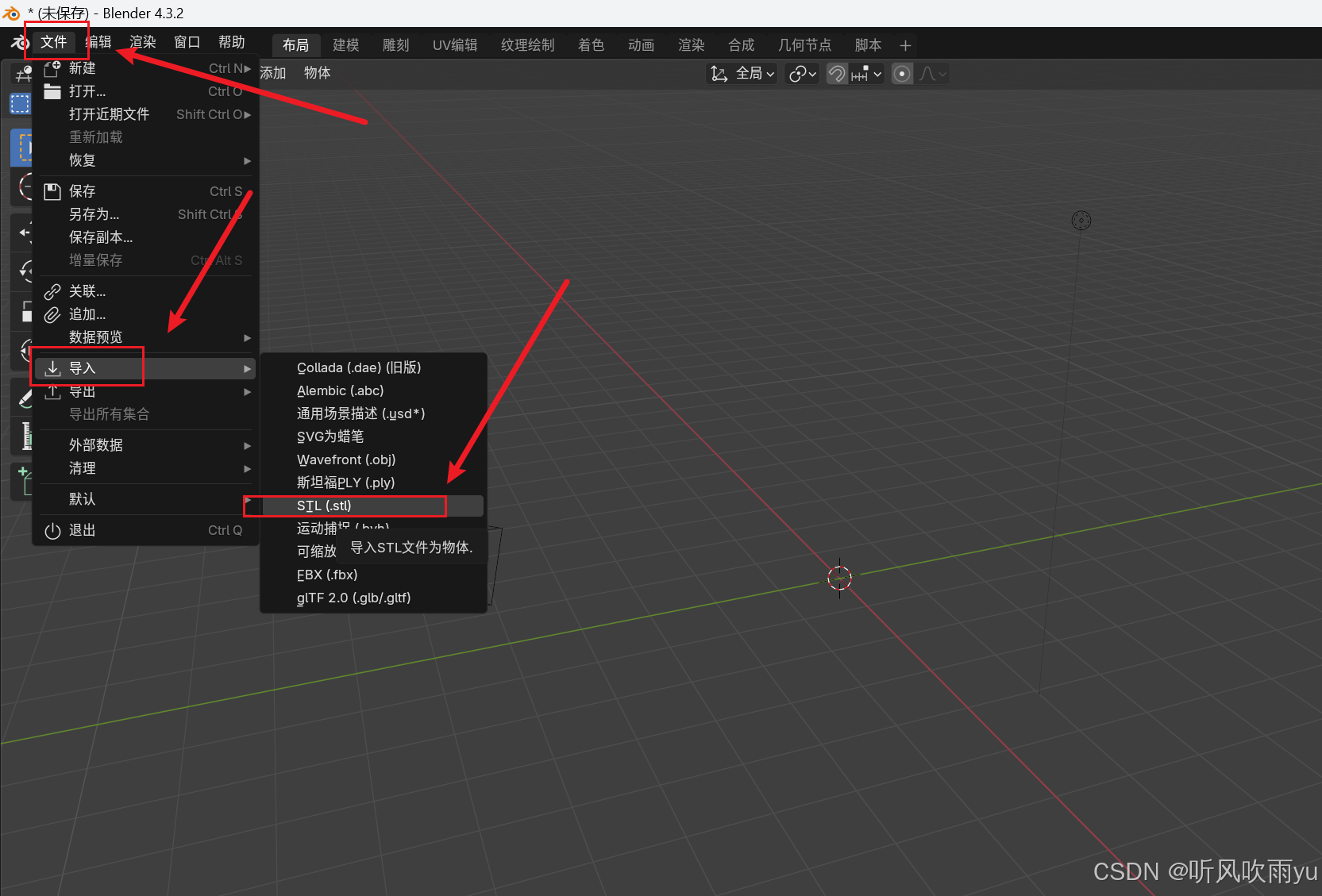Select SVG为蜡笔 import option
This screenshot has height=896, width=1322.
[373, 436]
